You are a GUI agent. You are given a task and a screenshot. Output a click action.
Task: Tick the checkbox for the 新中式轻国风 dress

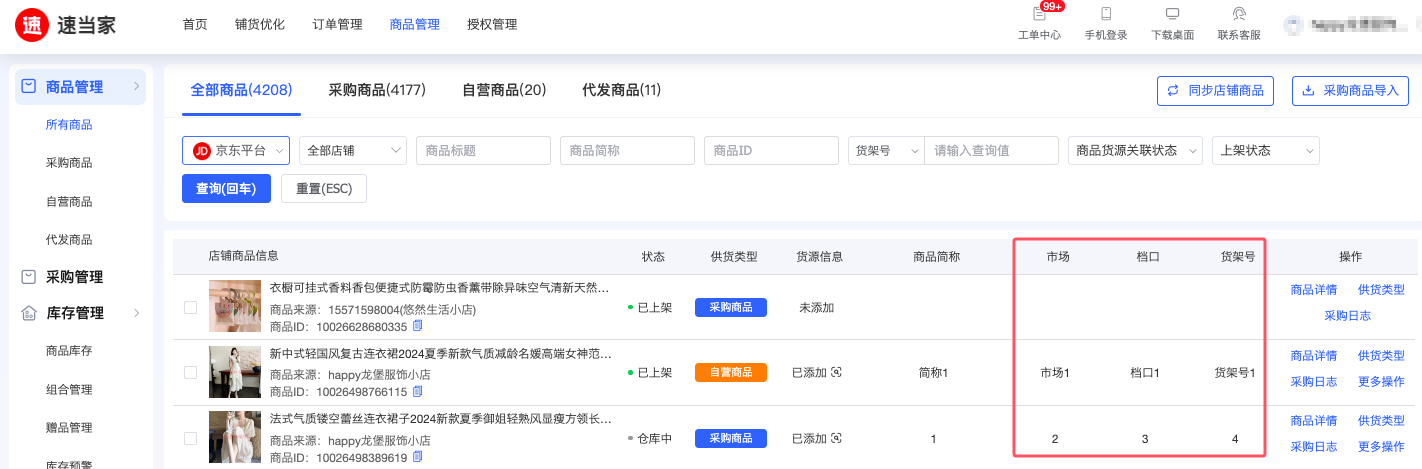(x=190, y=373)
